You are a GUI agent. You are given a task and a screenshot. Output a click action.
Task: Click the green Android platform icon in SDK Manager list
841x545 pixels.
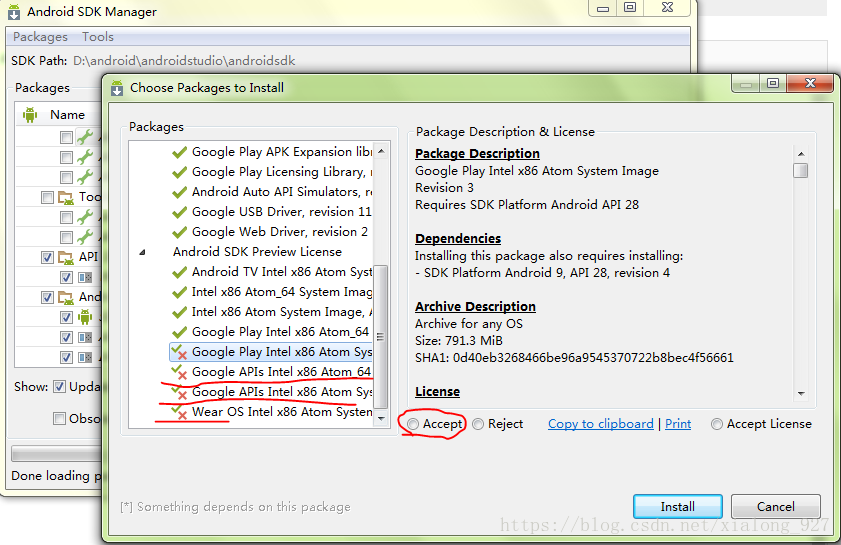coord(85,317)
